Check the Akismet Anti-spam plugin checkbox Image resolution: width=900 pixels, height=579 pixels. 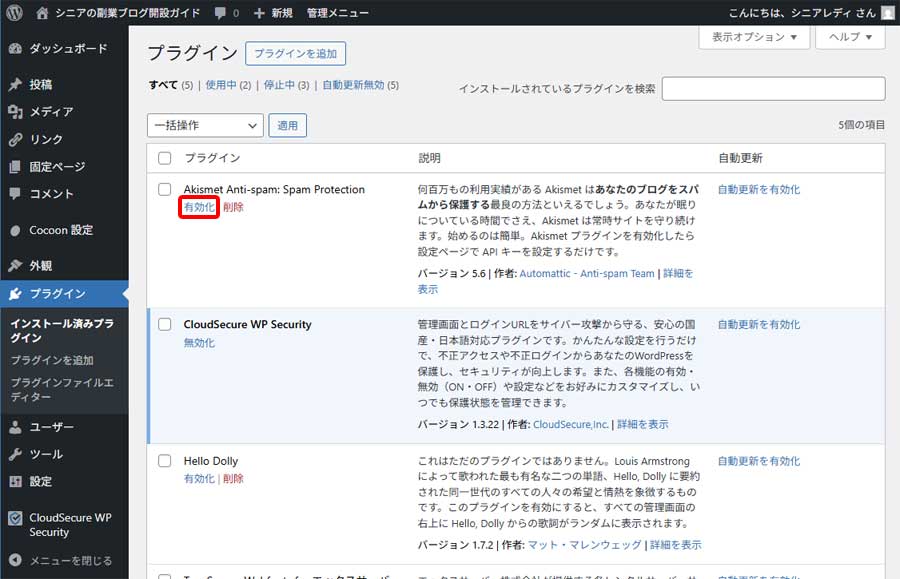(x=166, y=189)
